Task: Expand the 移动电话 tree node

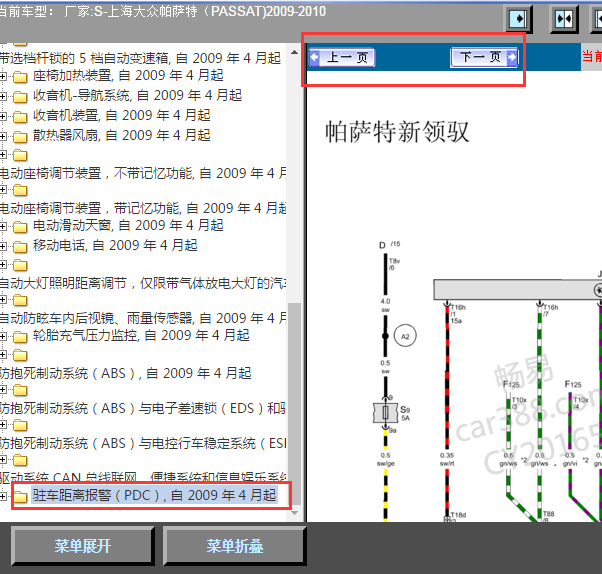Action: tap(3, 246)
